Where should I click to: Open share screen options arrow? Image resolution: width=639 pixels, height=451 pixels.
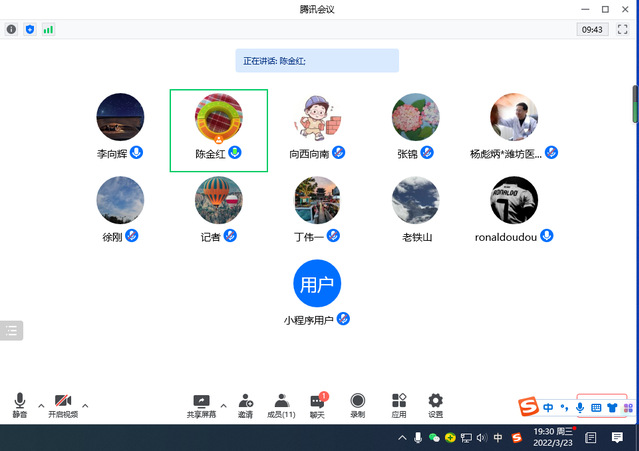(223, 405)
